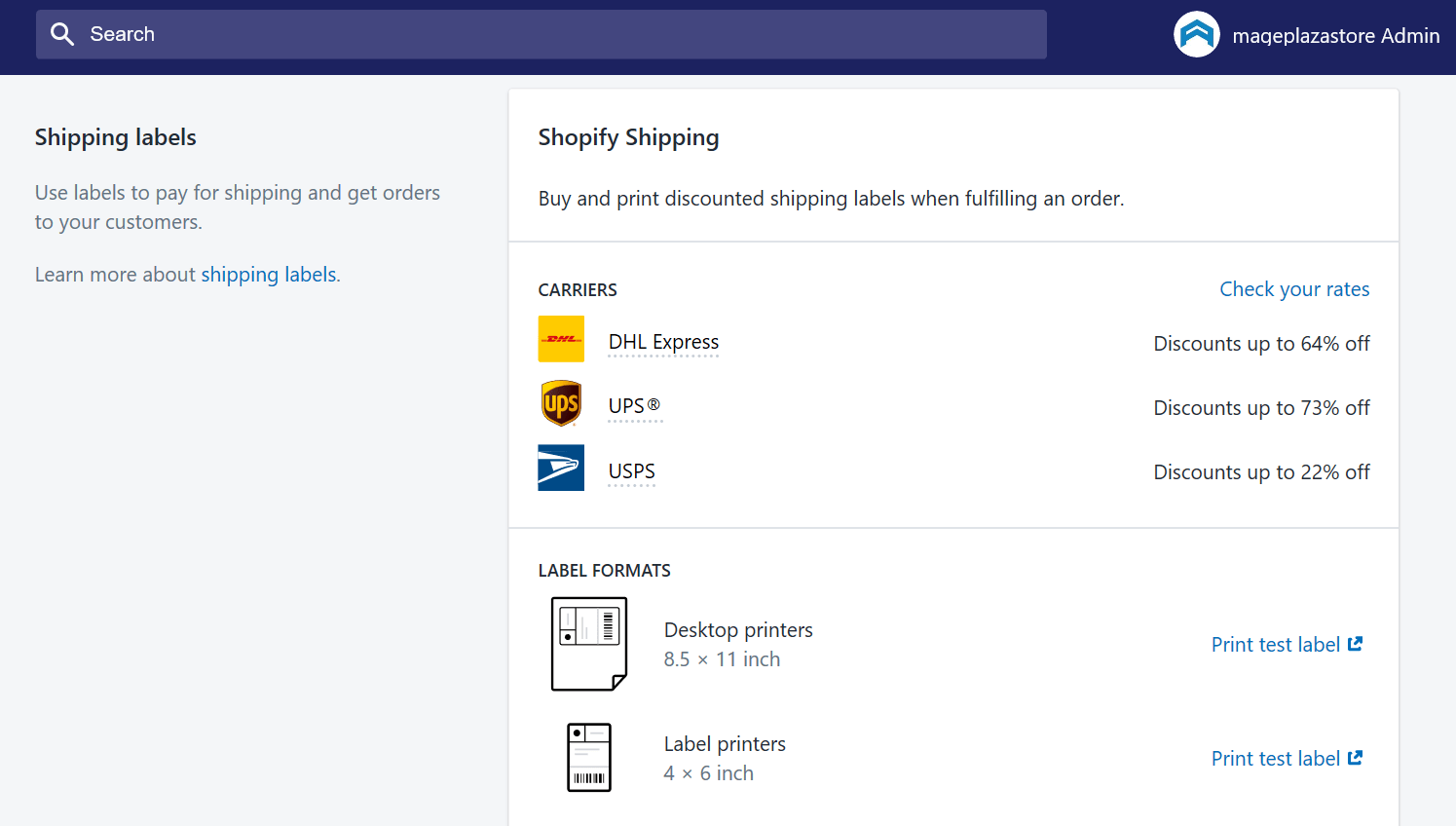Click inside the Search field

[541, 33]
